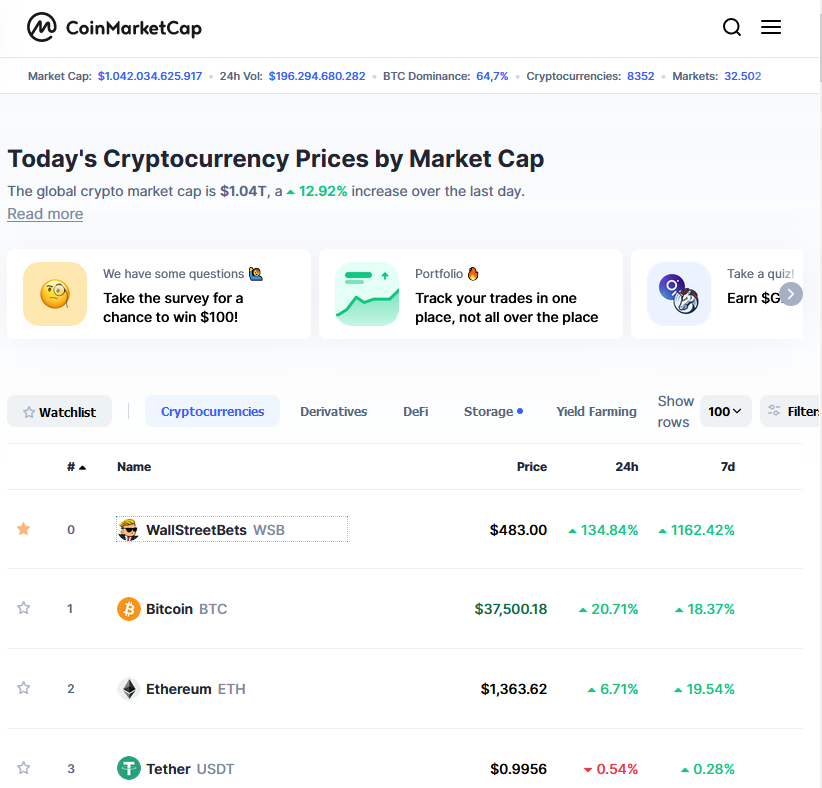Click the WallStreetBets coin icon

(x=128, y=529)
